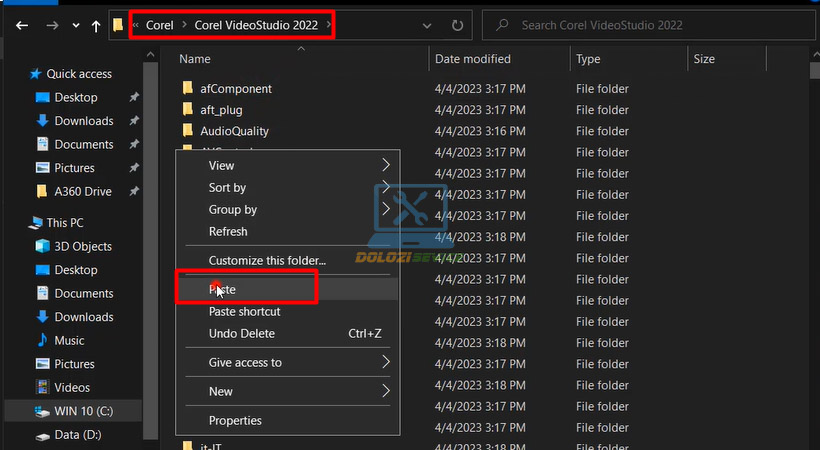Unpin Documents using its pin icon
Screen dimensions: 820x450
[x=134, y=144]
